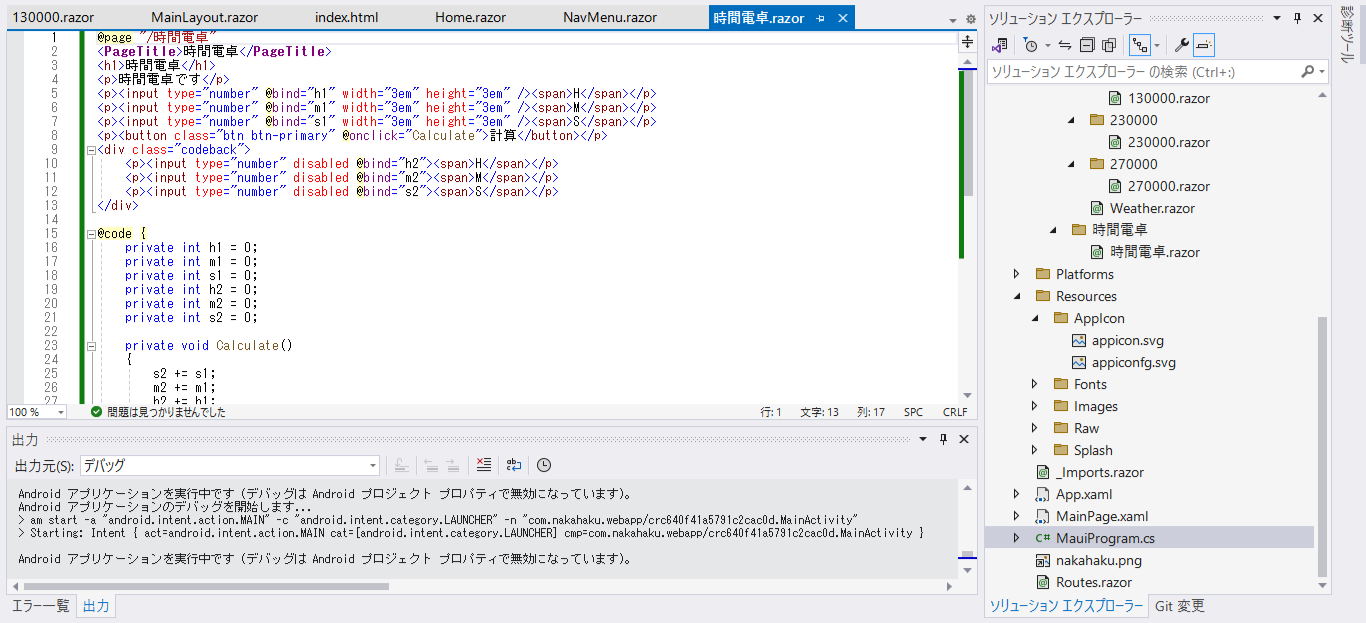
Task: Toggle file nesting button in Solution Explorer
Action: coord(1139,45)
